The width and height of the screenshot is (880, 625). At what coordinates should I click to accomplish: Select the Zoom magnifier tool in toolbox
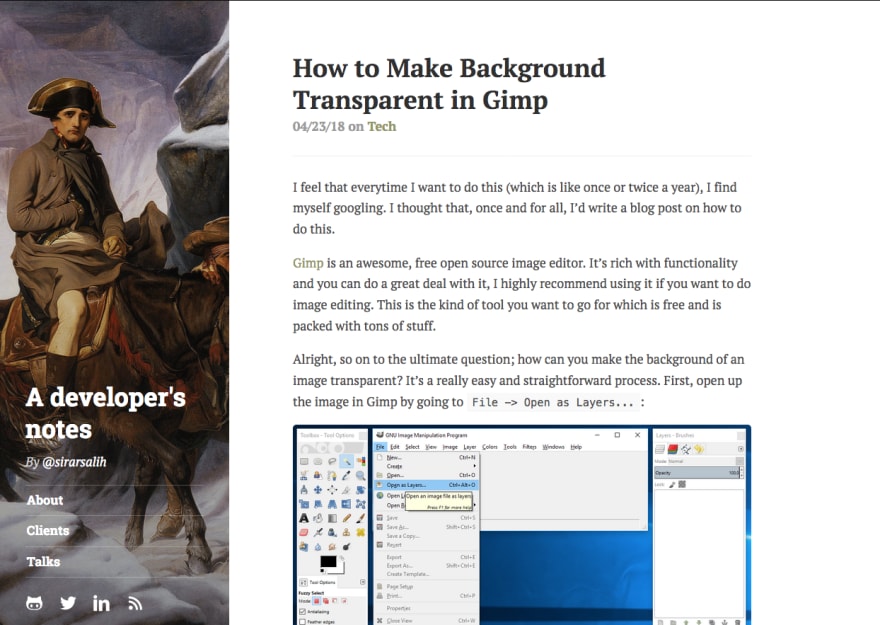pyautogui.click(x=361, y=475)
